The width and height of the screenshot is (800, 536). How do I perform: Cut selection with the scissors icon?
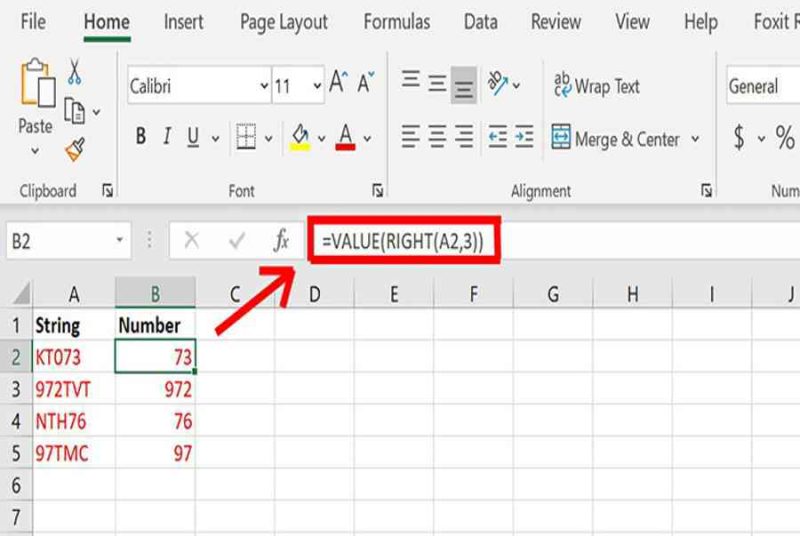pos(74,71)
